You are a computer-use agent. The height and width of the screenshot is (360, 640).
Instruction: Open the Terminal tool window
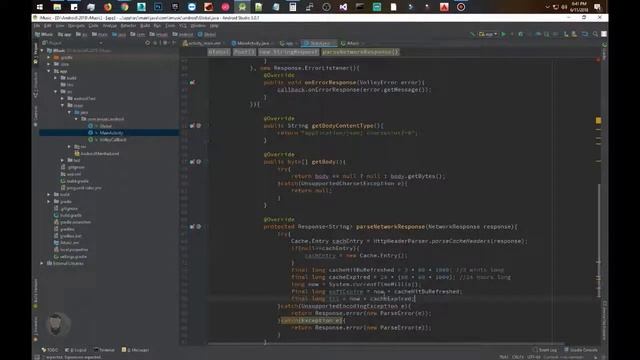click(x=104, y=350)
